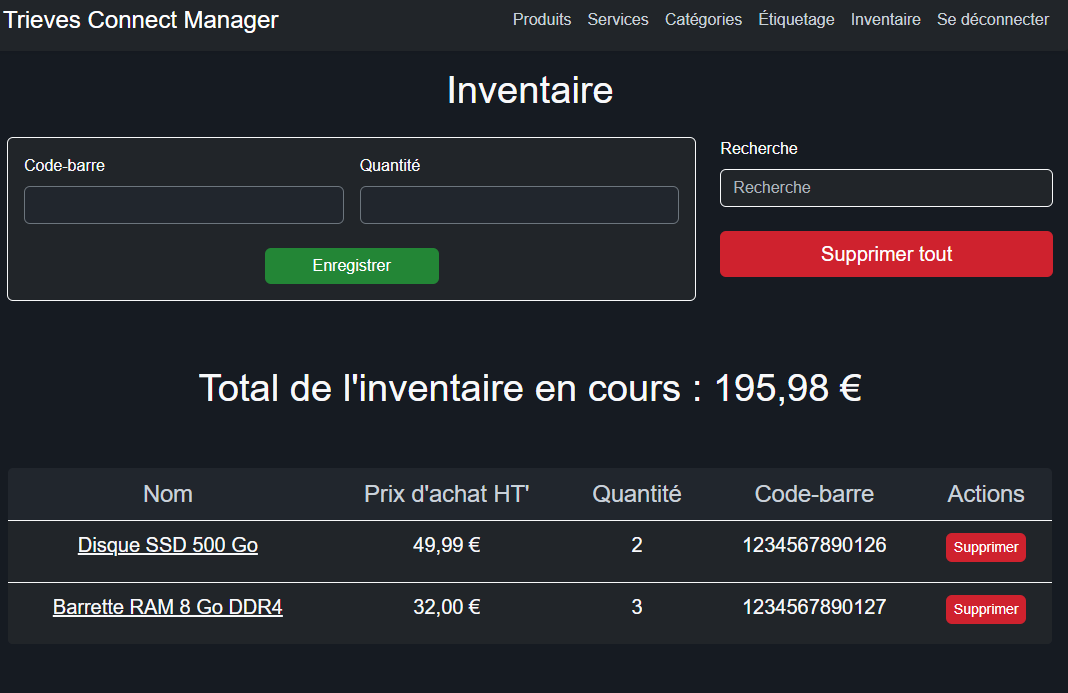Open Catégories in the top navigation
The height and width of the screenshot is (693, 1068).
703,20
